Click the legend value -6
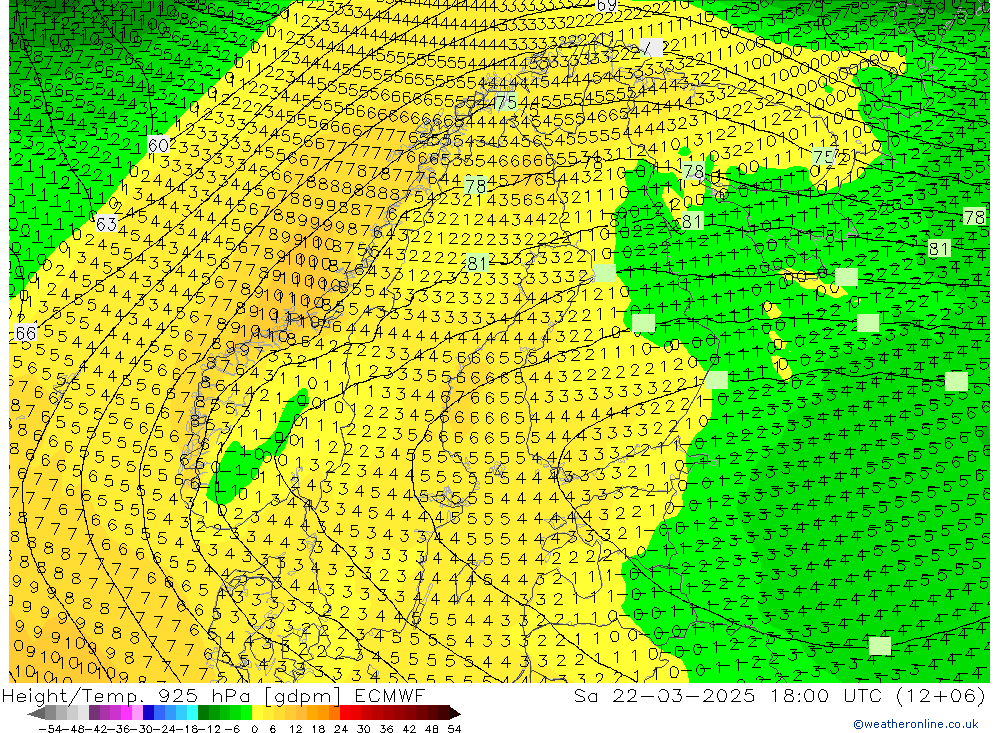Viewport: 1000px width, 733px height. click(x=232, y=729)
